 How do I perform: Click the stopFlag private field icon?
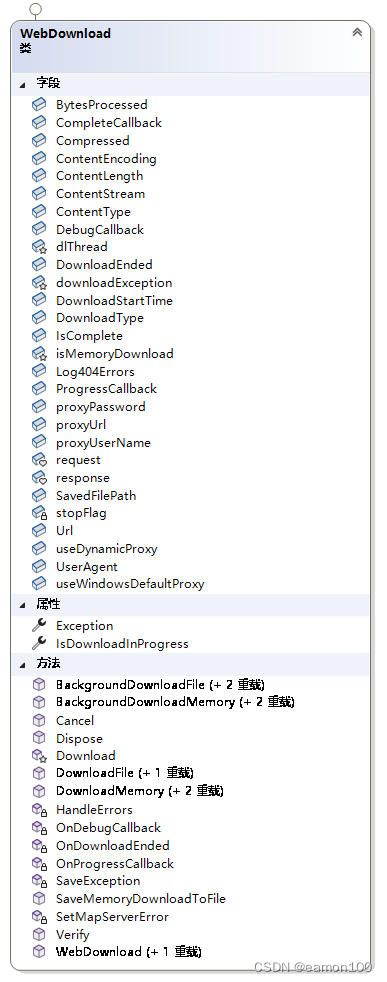(x=39, y=513)
